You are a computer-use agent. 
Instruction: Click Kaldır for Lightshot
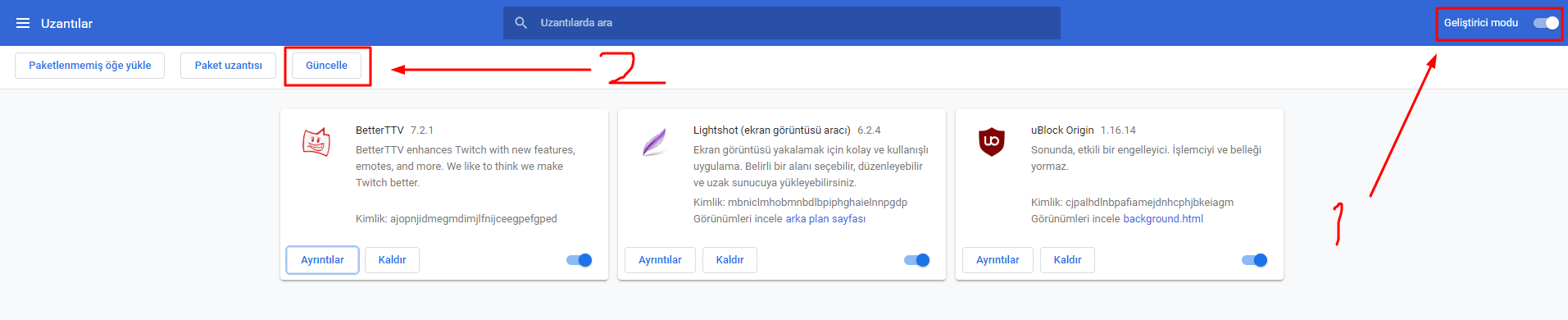point(729,260)
